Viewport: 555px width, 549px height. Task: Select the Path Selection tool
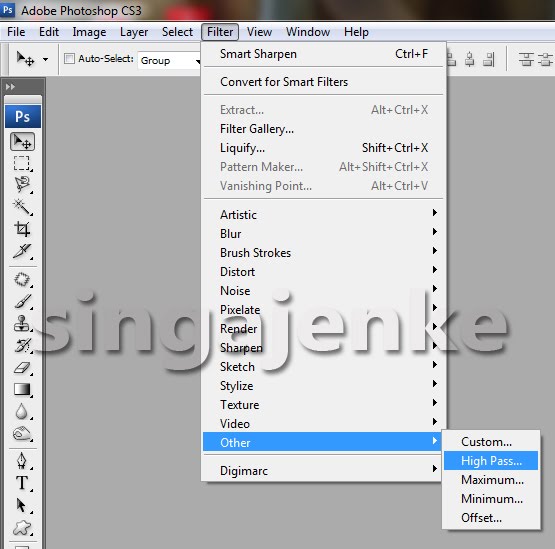coord(22,505)
